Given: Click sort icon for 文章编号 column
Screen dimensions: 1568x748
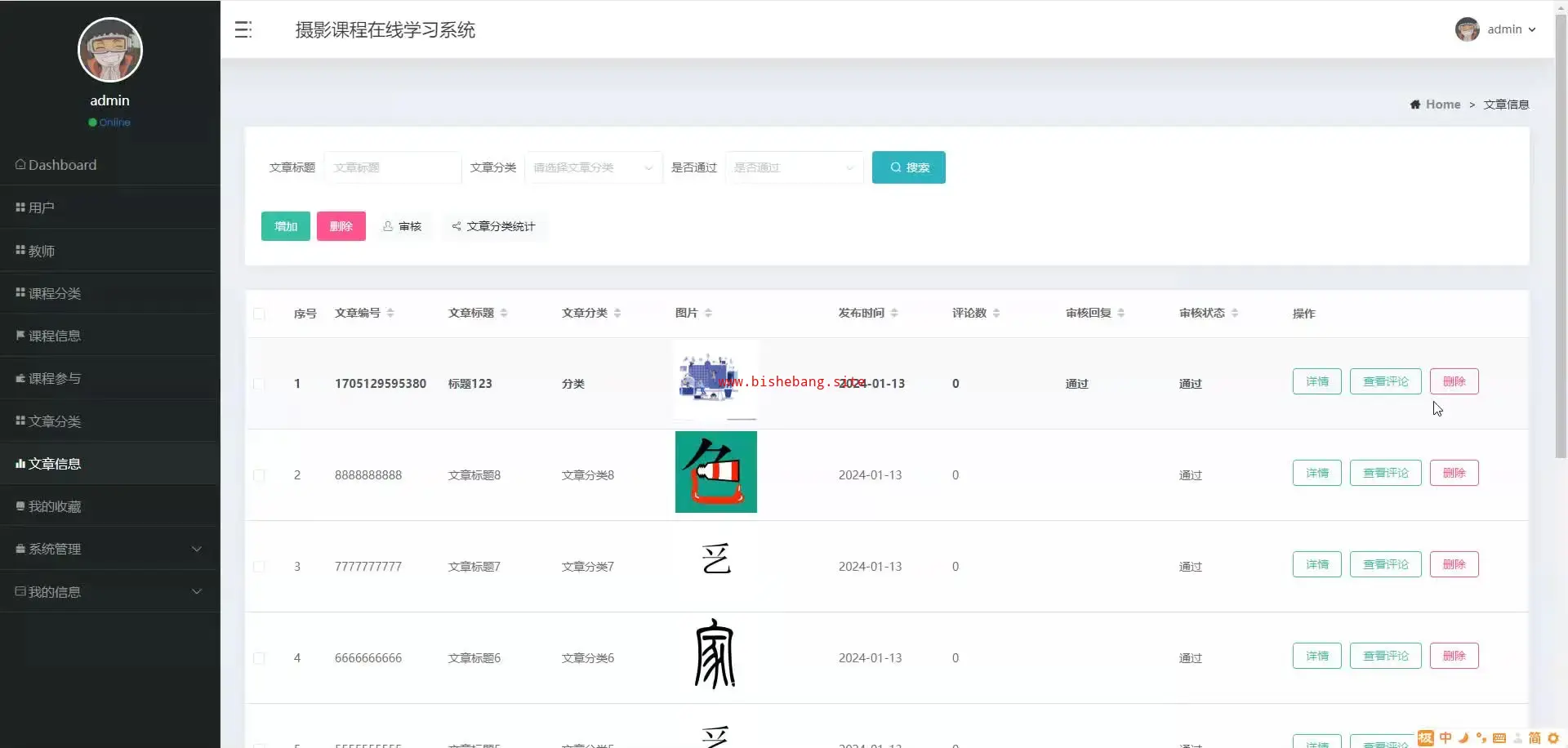Looking at the screenshot, I should click(x=390, y=313).
